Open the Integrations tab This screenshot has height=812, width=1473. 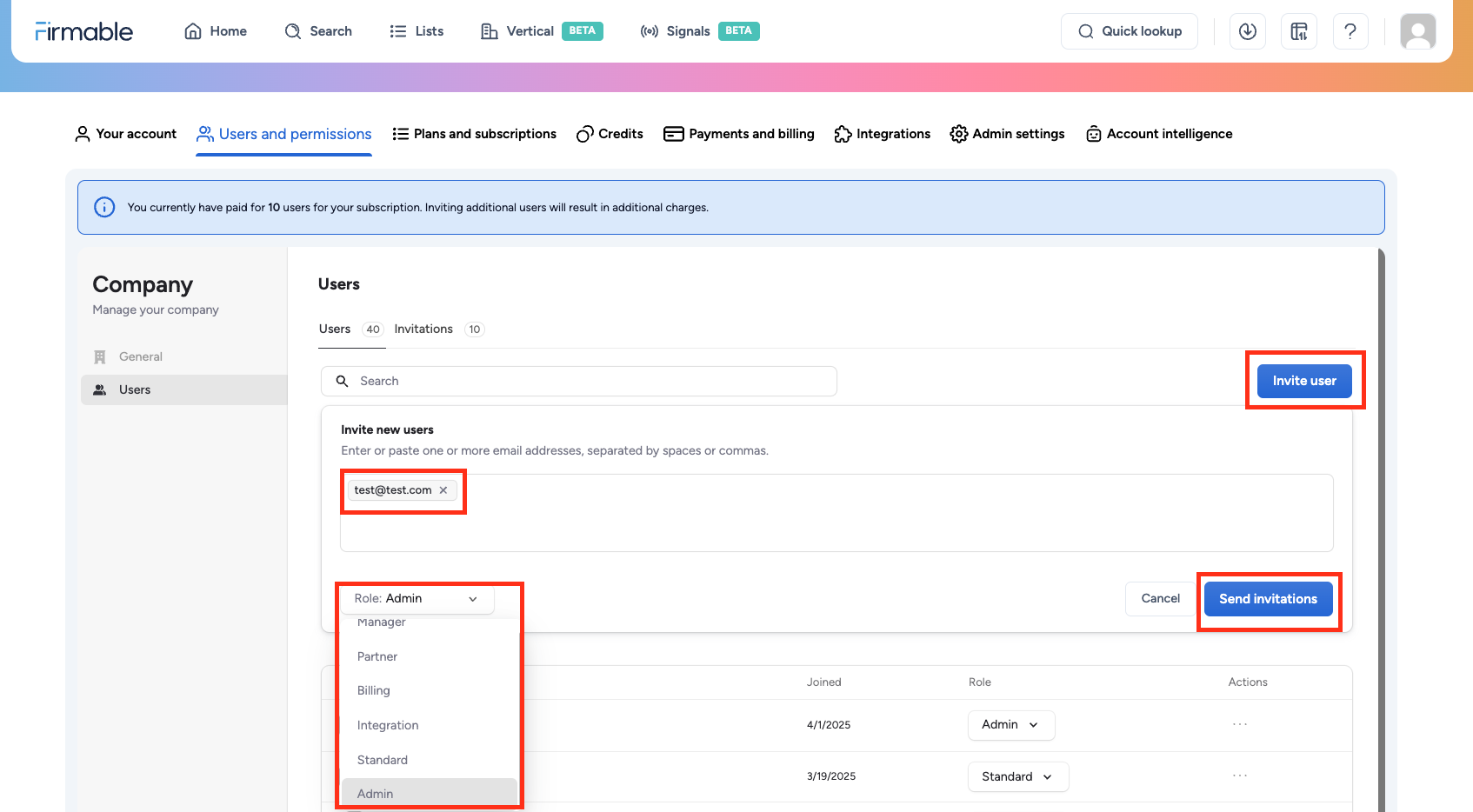(x=883, y=134)
